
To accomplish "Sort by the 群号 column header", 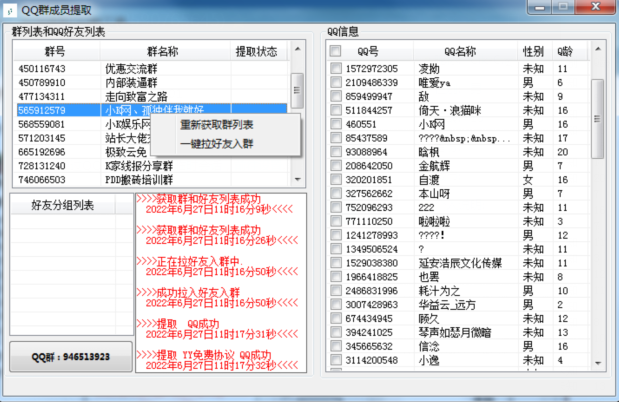I will (x=54, y=50).
